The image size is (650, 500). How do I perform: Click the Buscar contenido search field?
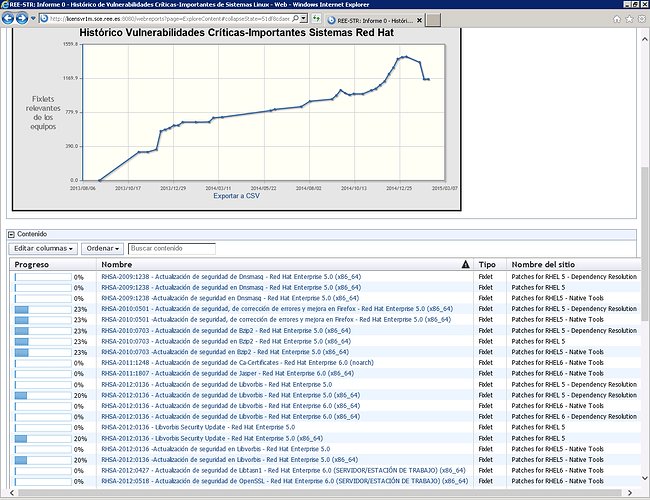(172, 248)
